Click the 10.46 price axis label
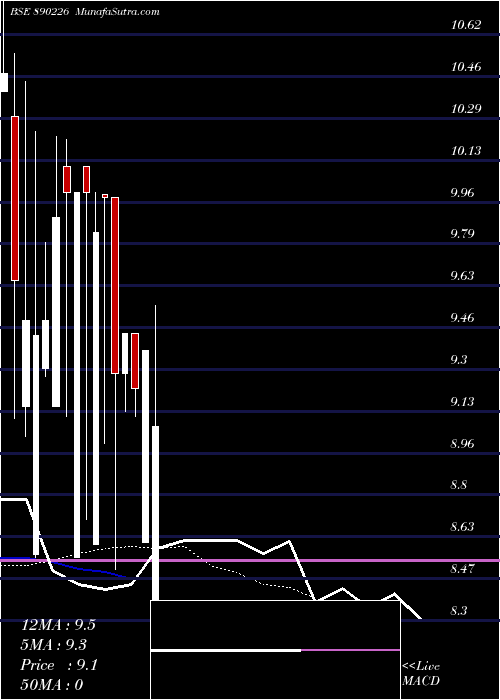This screenshot has width=500, height=700. [466, 67]
